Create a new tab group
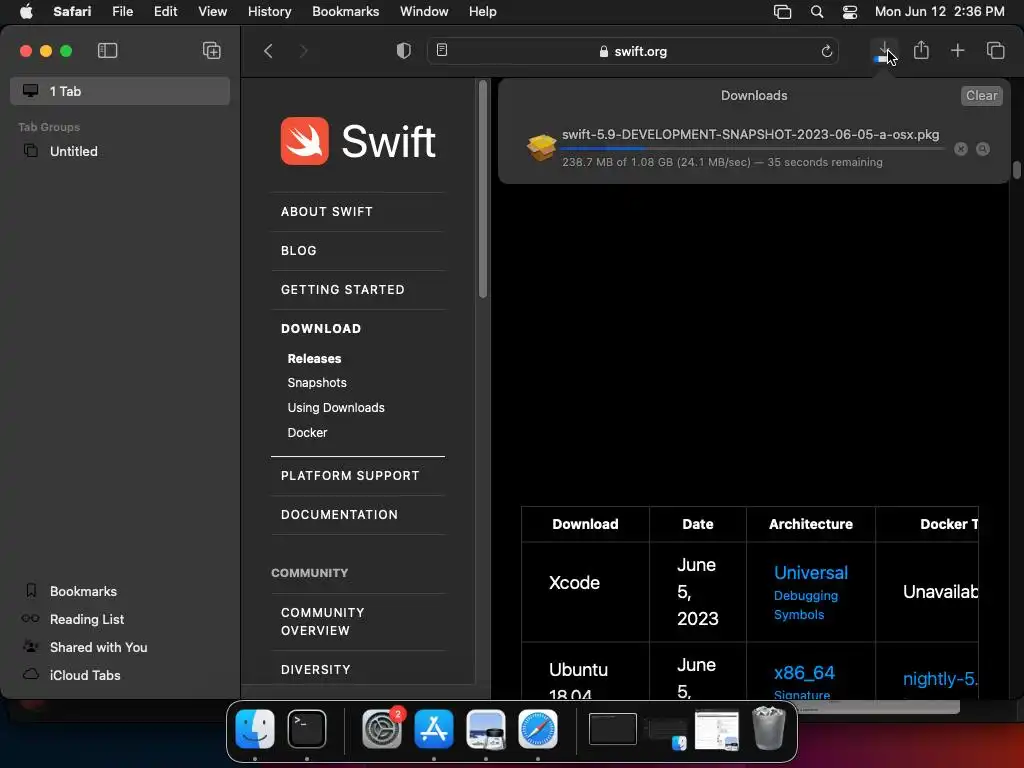The width and height of the screenshot is (1024, 768). (x=212, y=50)
